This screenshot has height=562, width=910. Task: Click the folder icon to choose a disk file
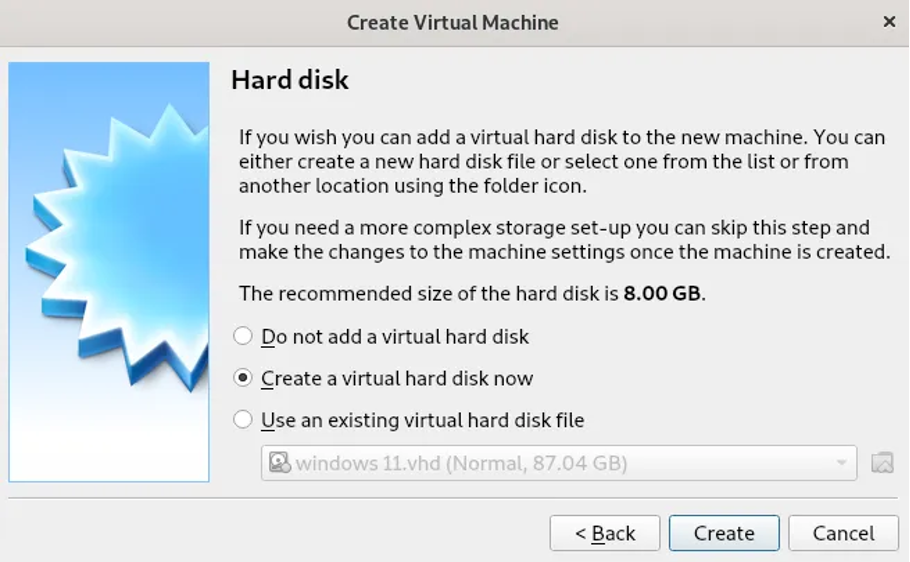click(882, 463)
